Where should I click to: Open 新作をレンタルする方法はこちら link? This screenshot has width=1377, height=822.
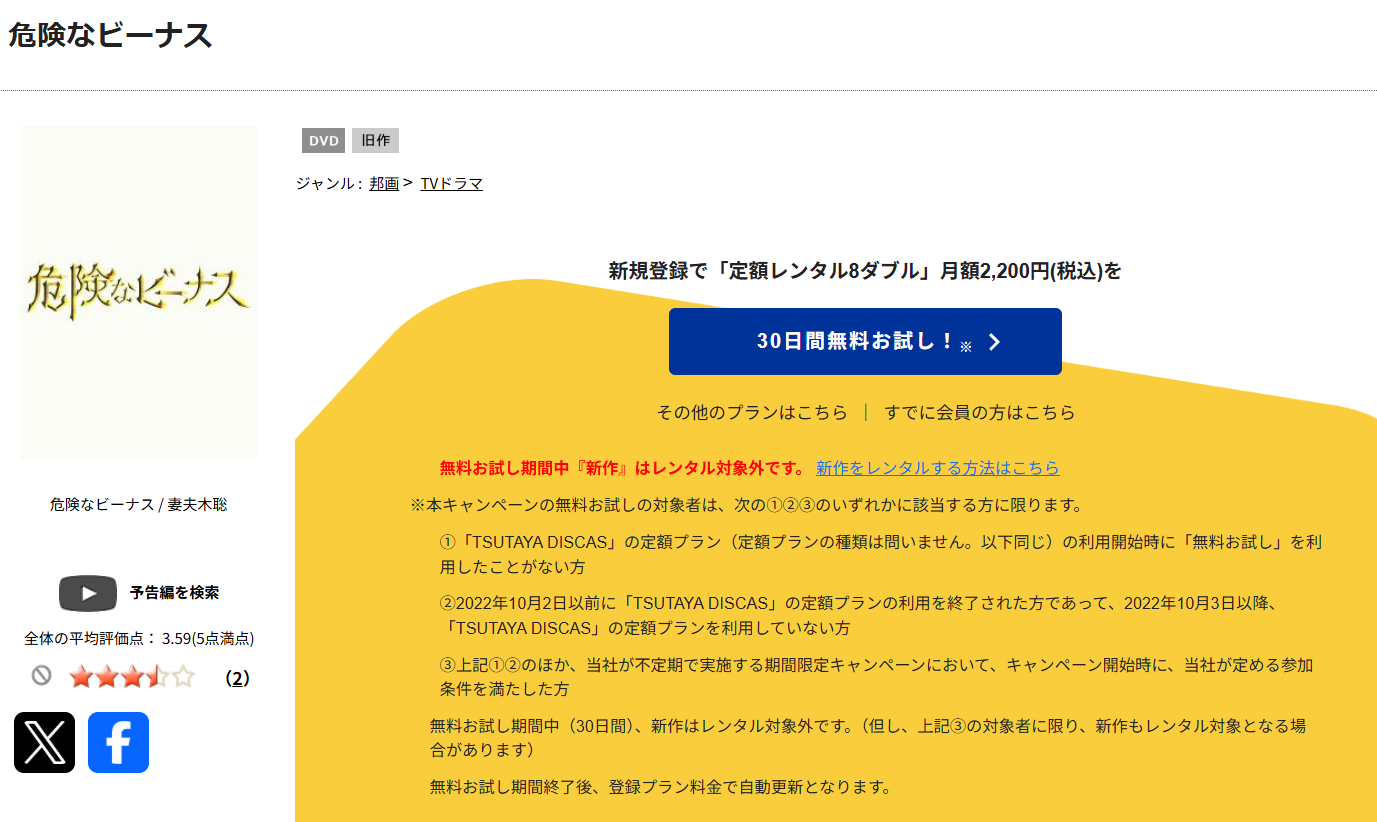click(x=937, y=468)
